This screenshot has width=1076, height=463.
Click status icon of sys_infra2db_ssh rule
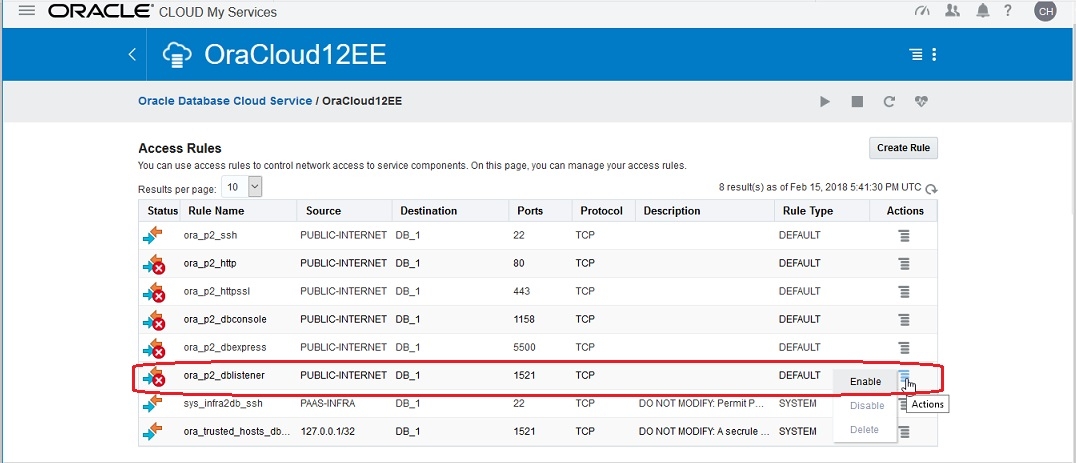click(152, 404)
